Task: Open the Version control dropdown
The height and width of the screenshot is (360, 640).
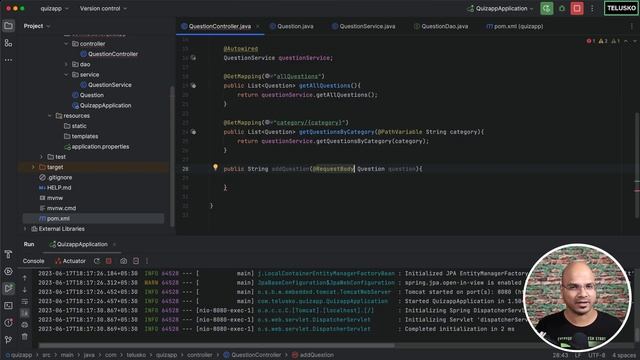Action: coord(103,8)
